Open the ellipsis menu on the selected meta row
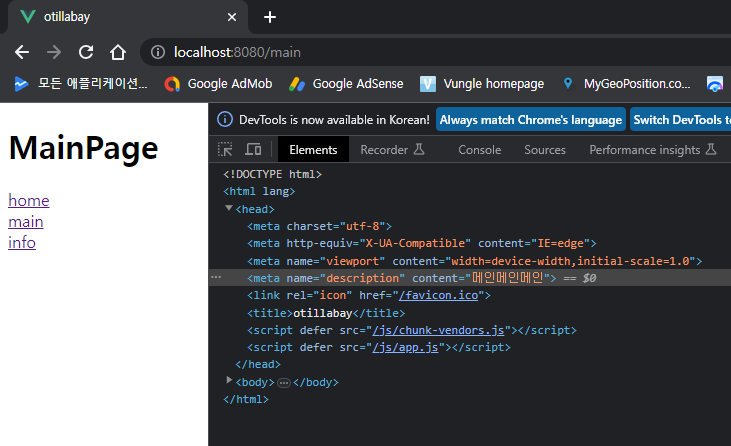Image resolution: width=731 pixels, height=446 pixels. click(x=216, y=277)
